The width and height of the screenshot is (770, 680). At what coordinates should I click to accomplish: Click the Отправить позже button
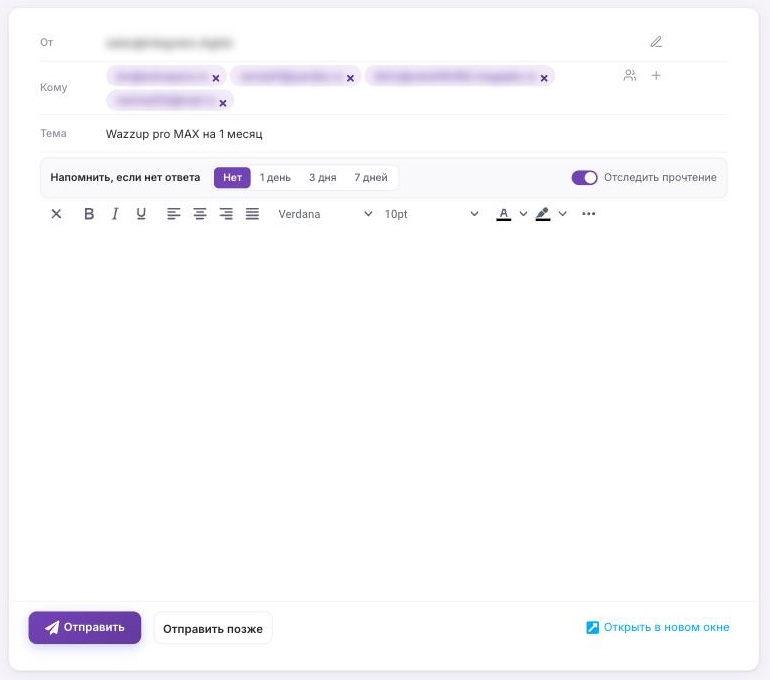point(213,628)
